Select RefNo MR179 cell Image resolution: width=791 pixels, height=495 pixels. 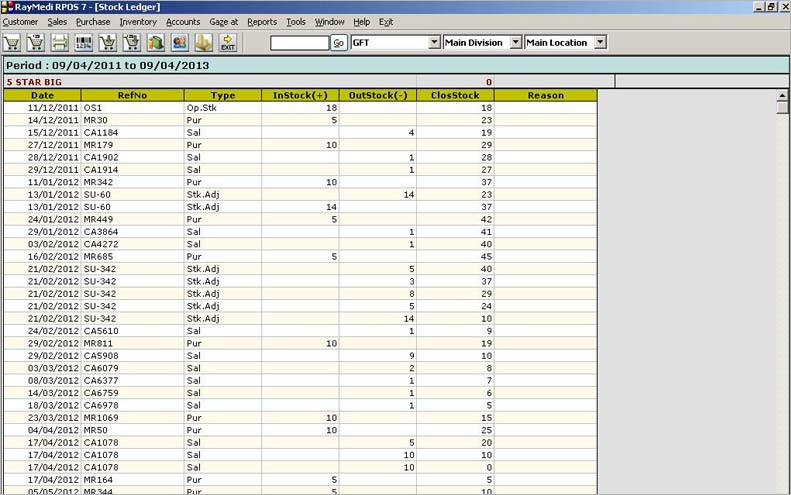133,145
